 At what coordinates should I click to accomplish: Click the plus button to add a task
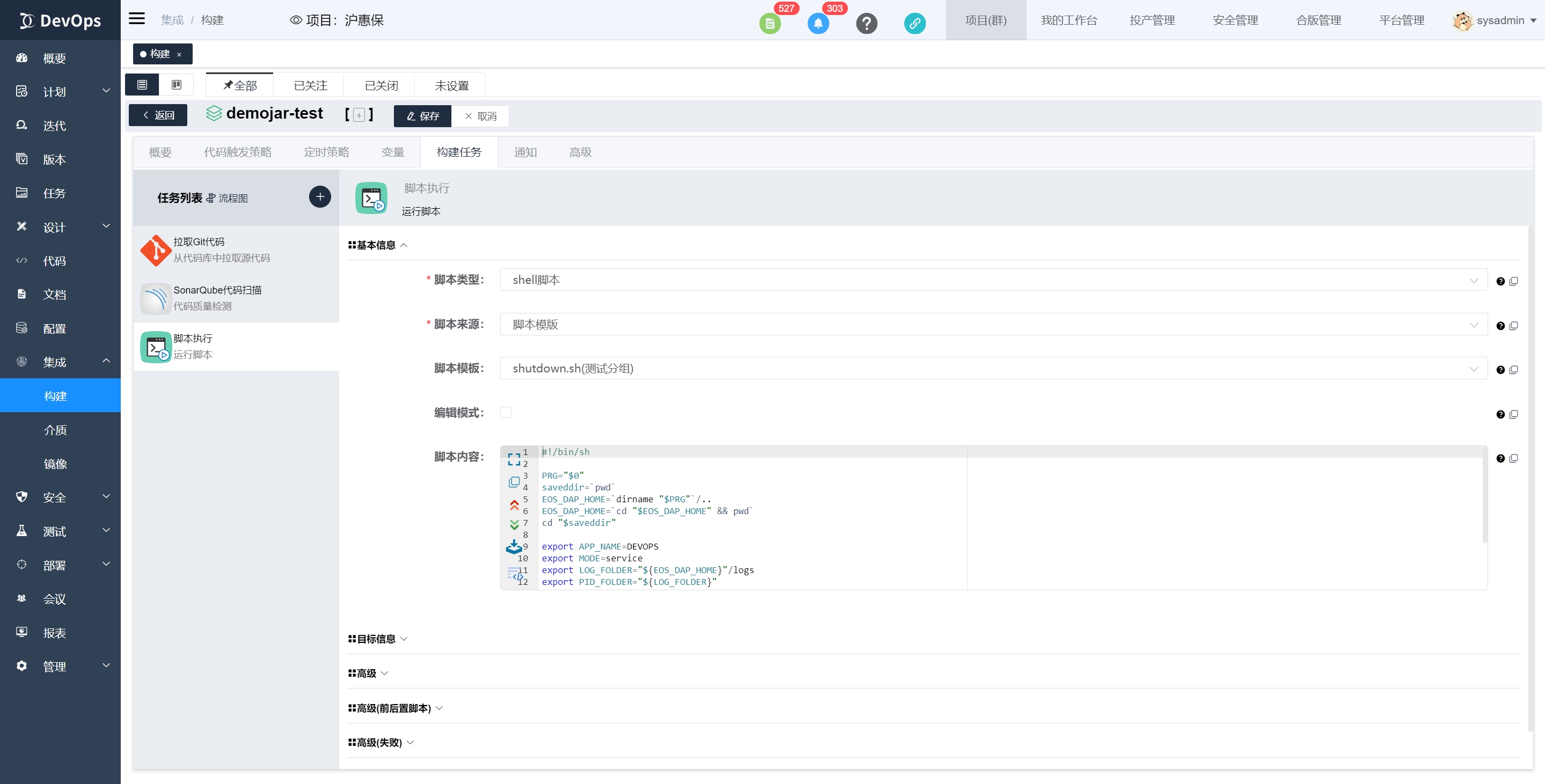[320, 197]
